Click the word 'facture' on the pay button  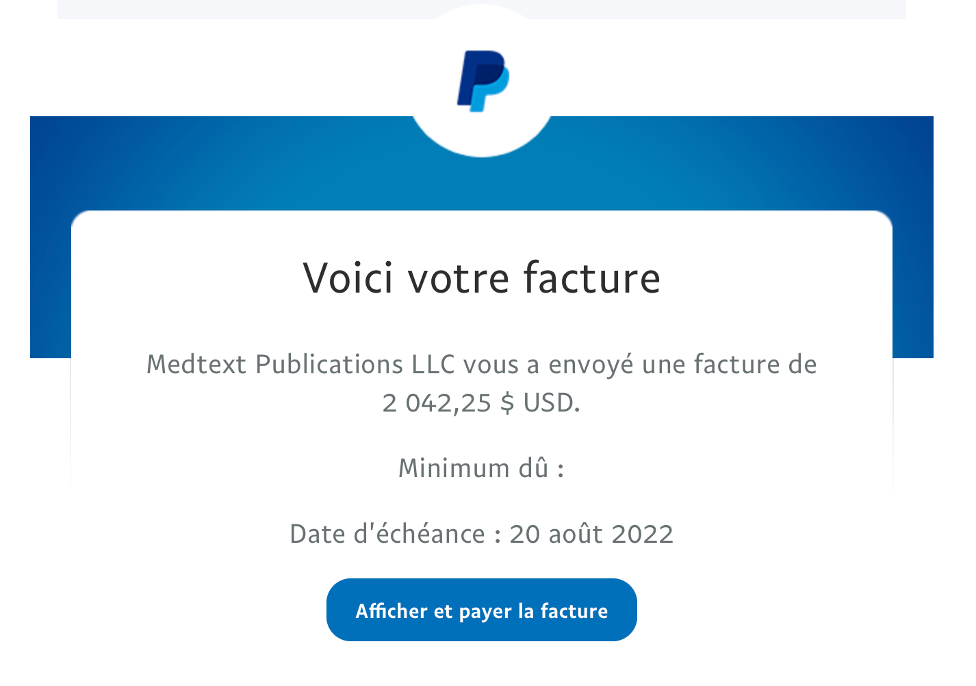tap(574, 611)
